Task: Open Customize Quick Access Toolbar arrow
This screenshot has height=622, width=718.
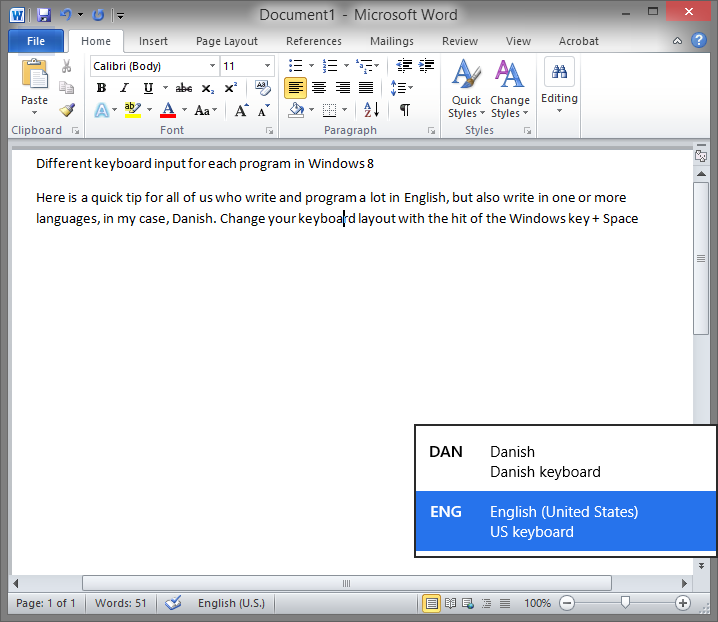Action: click(120, 16)
